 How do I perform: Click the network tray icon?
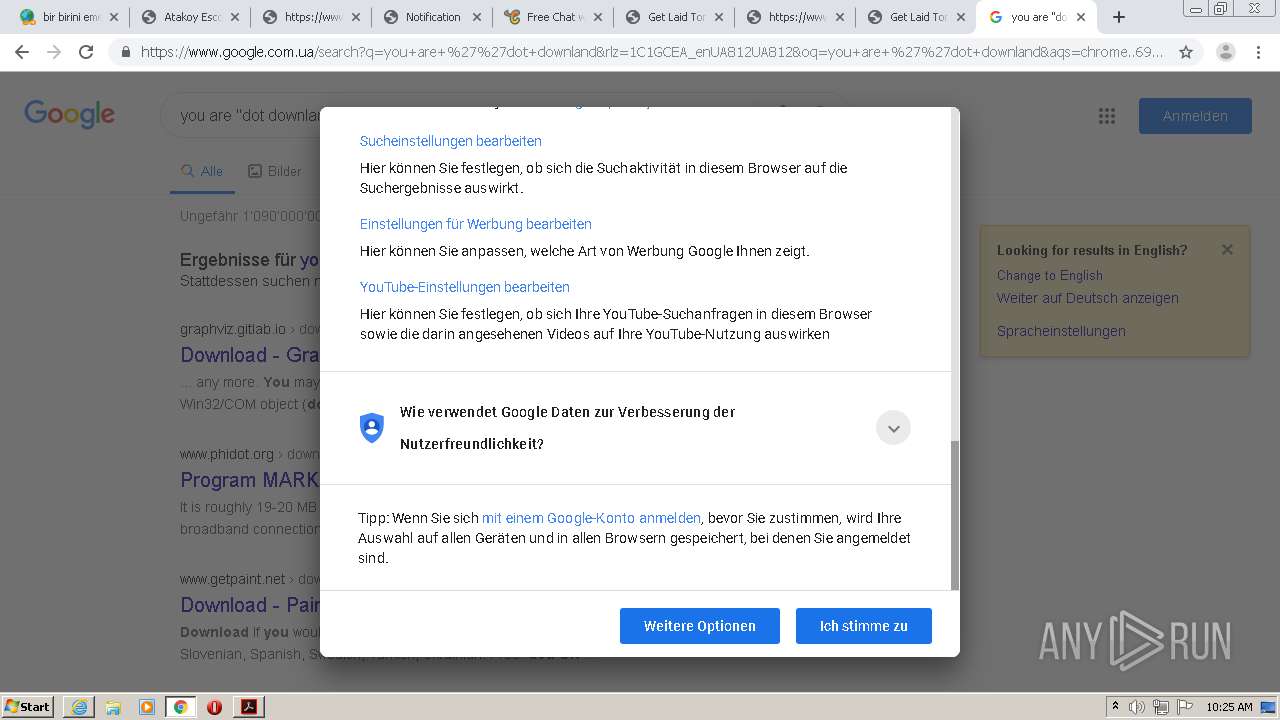click(1161, 707)
